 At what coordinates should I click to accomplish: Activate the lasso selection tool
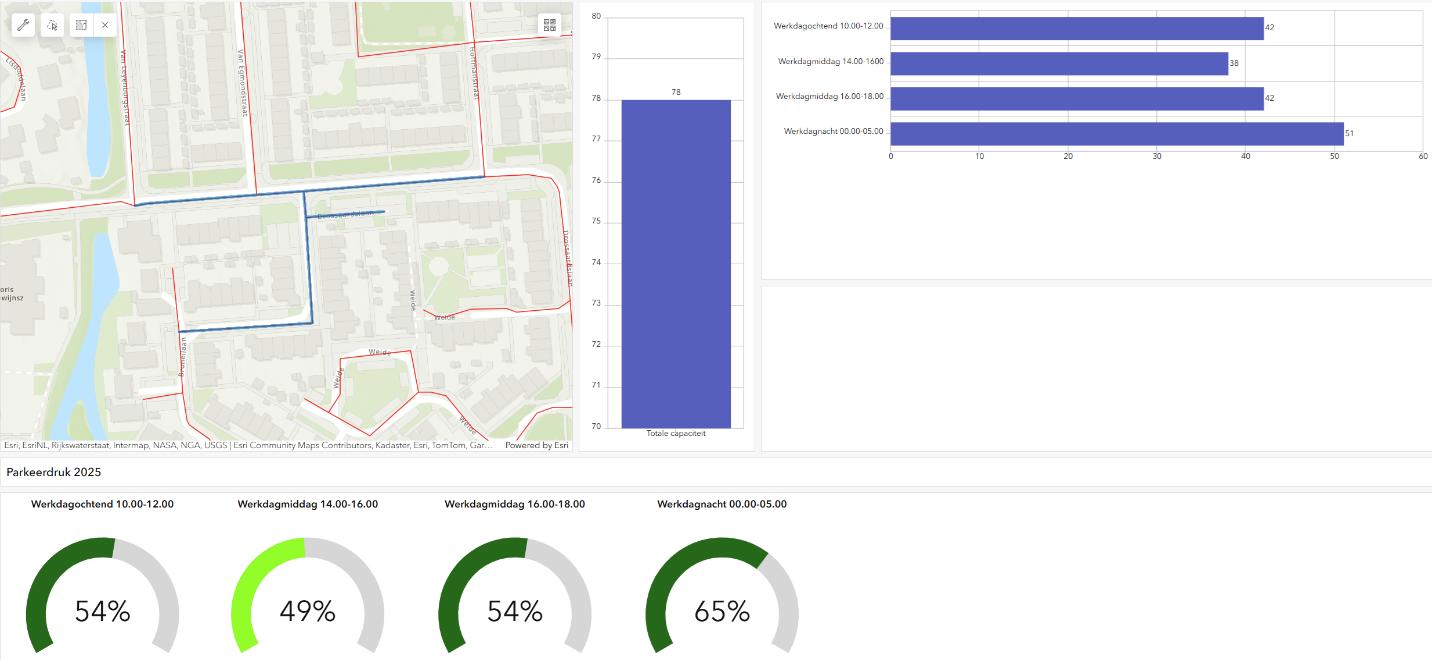(x=52, y=25)
